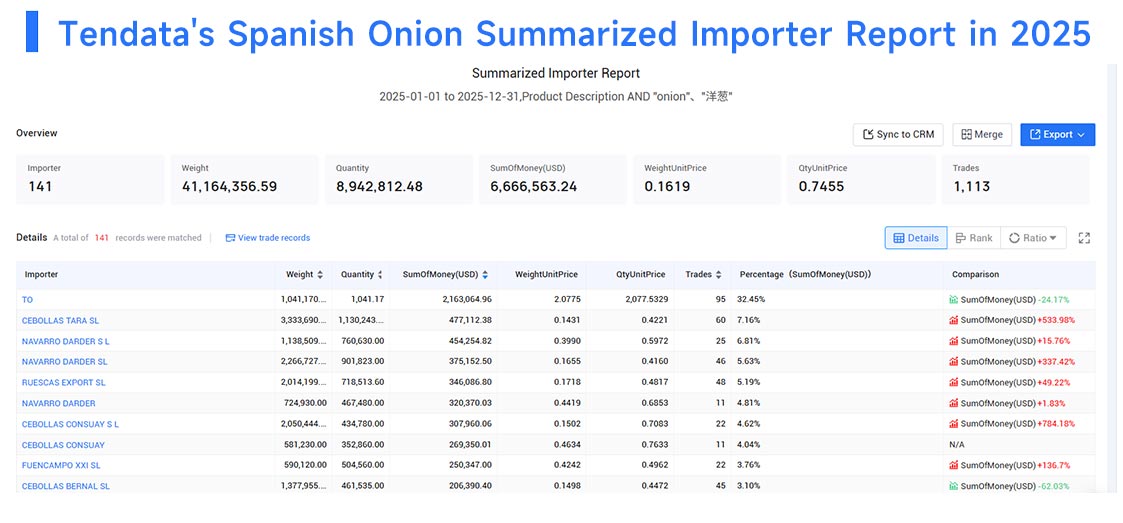This screenshot has width=1123, height=523.
Task: Open importer NAVARRO DARDER SL
Action: point(64,362)
